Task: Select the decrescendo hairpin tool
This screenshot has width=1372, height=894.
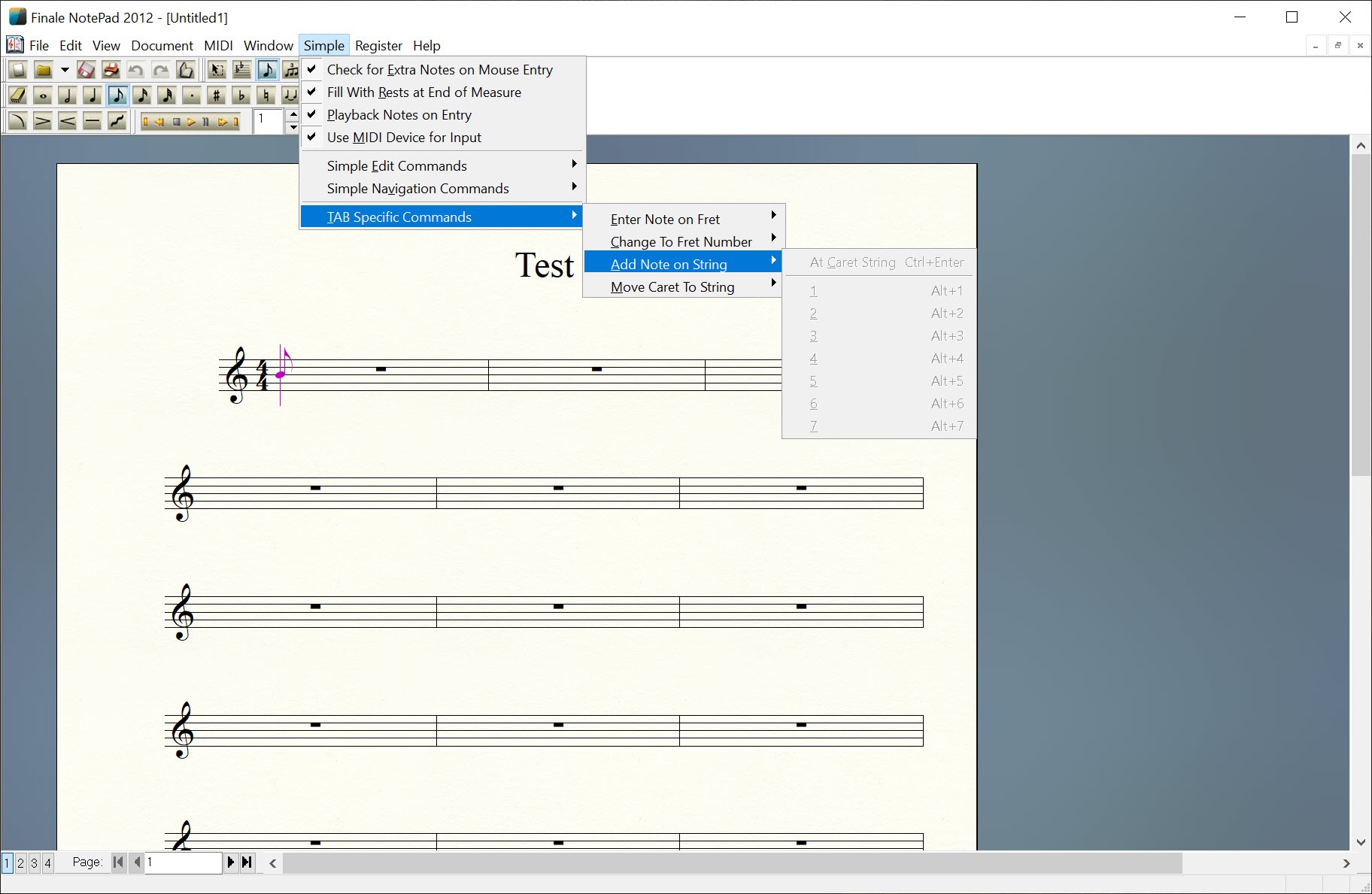Action: (43, 120)
